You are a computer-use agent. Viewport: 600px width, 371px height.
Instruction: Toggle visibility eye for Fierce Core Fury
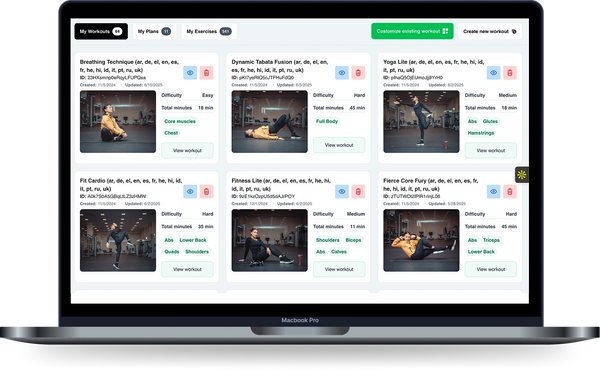[494, 192]
